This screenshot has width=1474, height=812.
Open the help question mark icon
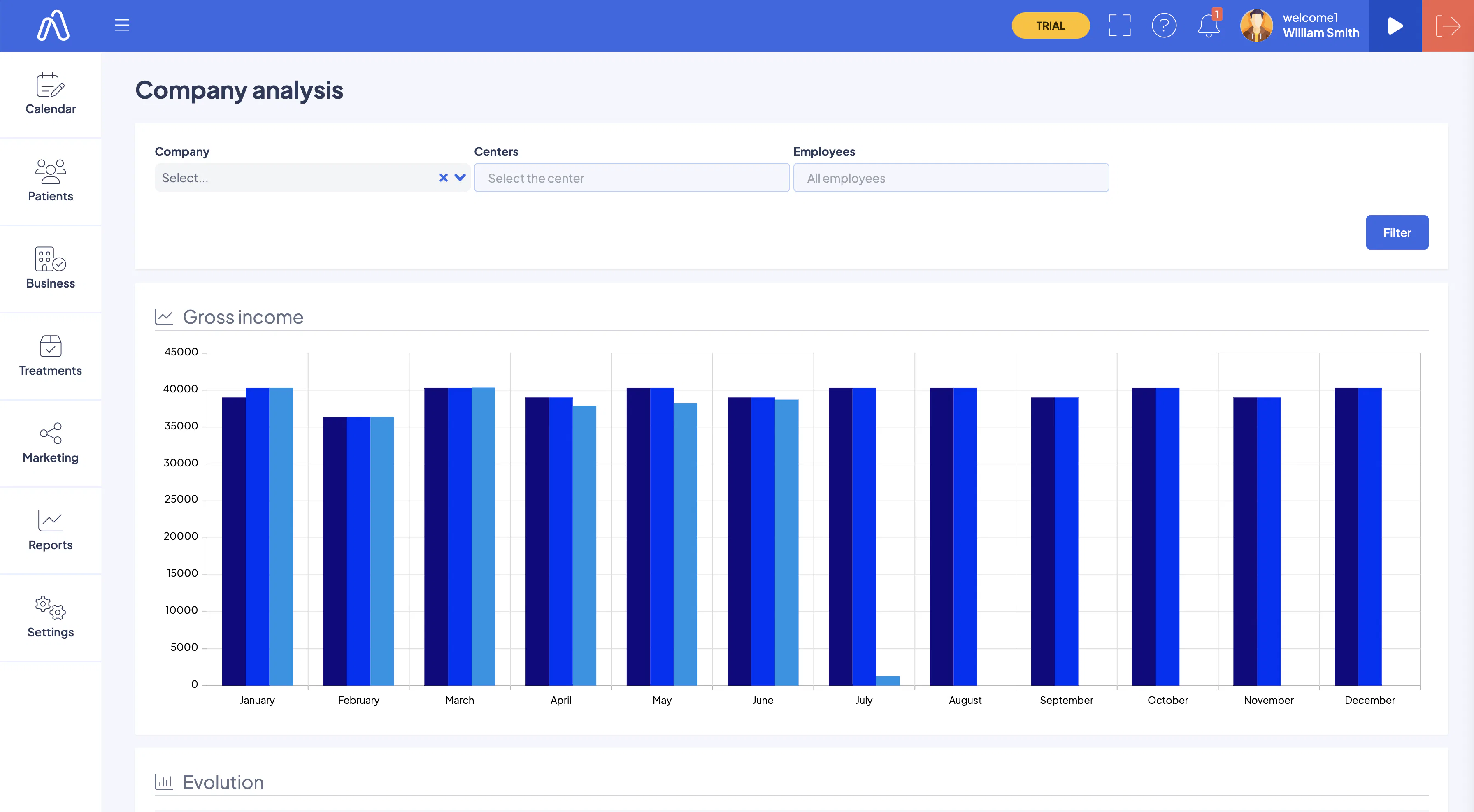[1165, 26]
